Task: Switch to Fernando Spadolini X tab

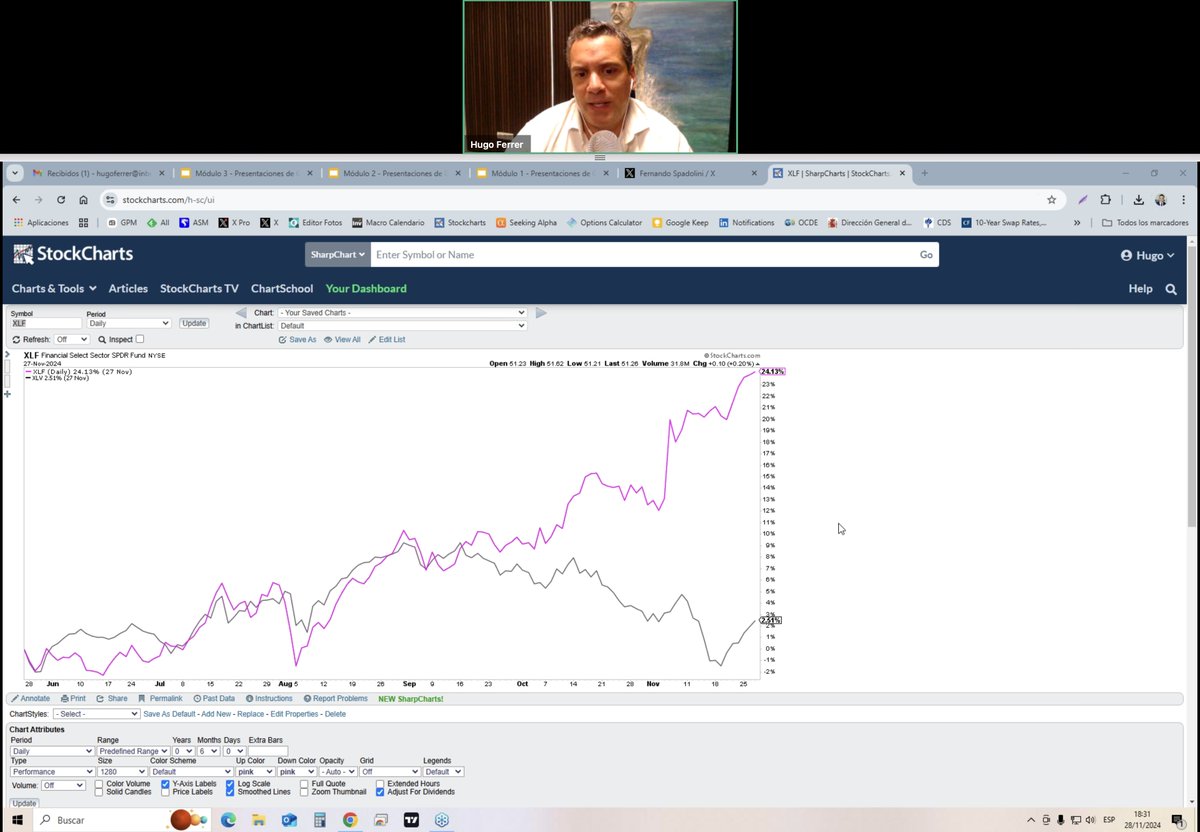Action: tap(690, 173)
